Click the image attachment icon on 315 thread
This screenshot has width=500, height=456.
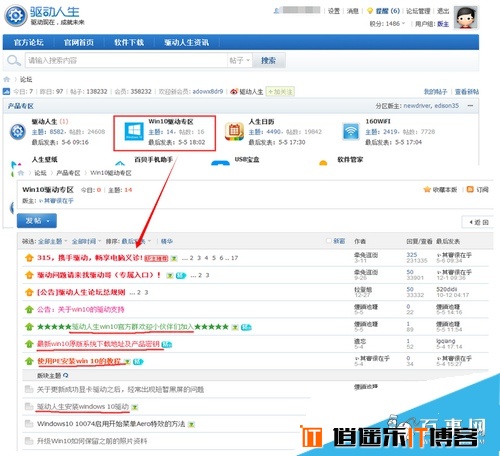[174, 258]
